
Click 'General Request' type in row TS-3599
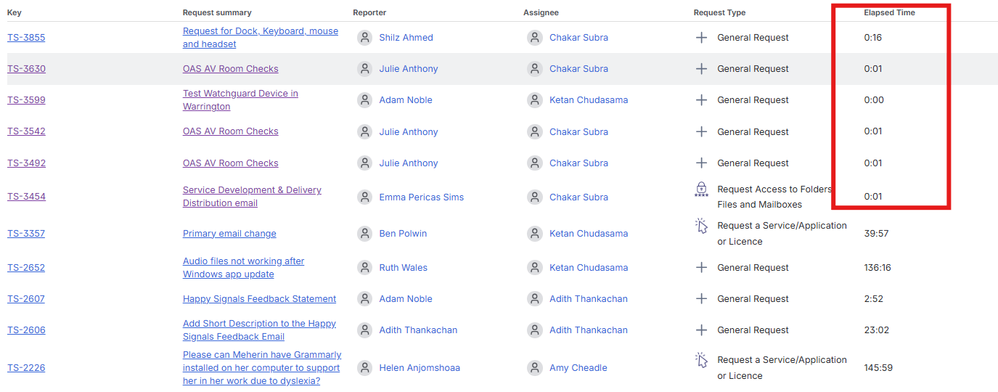pos(753,100)
